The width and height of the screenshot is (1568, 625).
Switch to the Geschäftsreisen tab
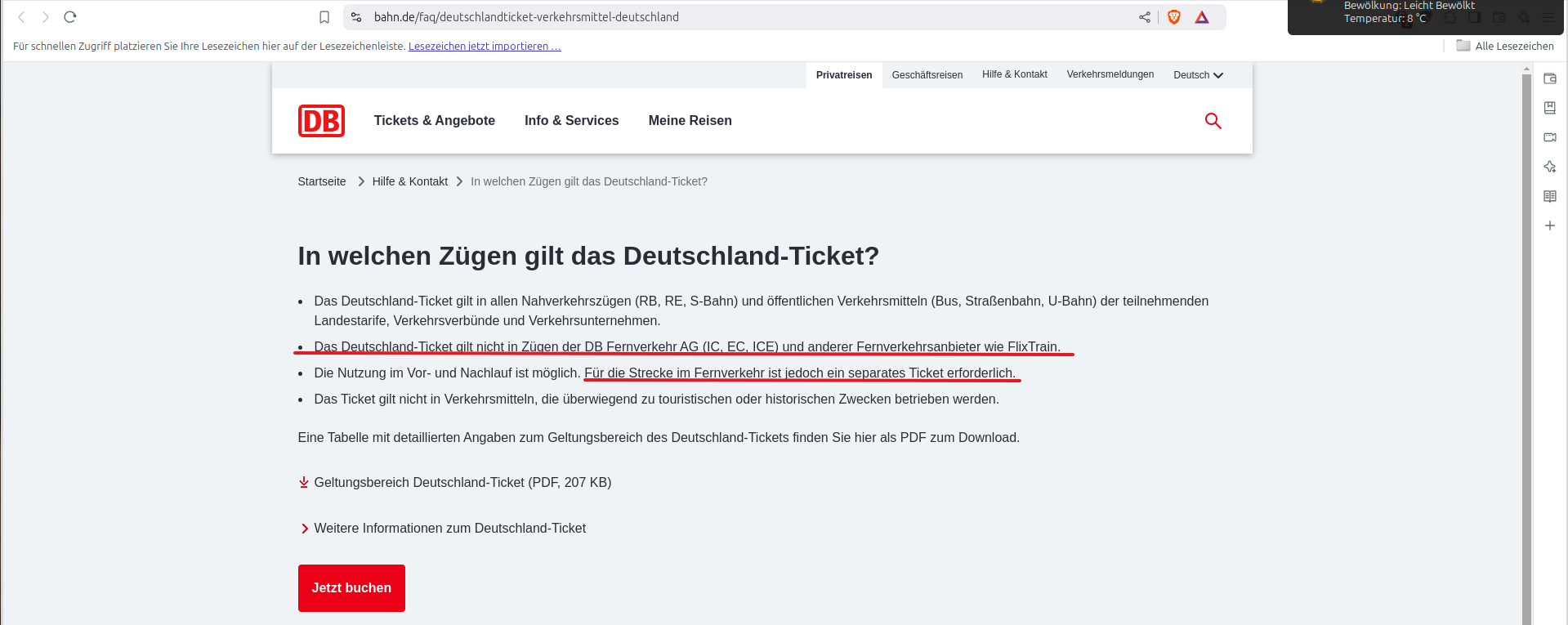[x=927, y=75]
